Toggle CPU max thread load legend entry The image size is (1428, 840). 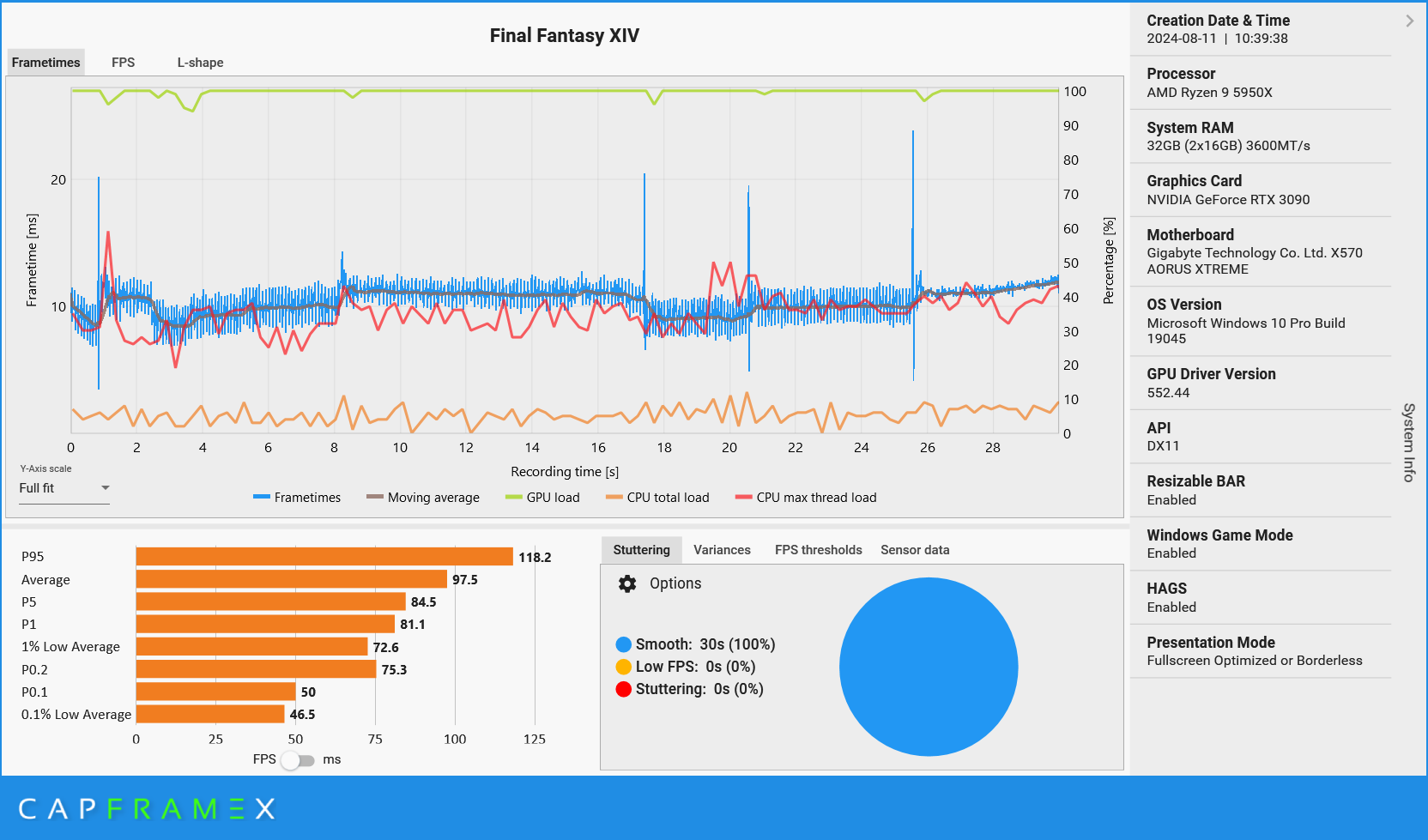point(806,498)
